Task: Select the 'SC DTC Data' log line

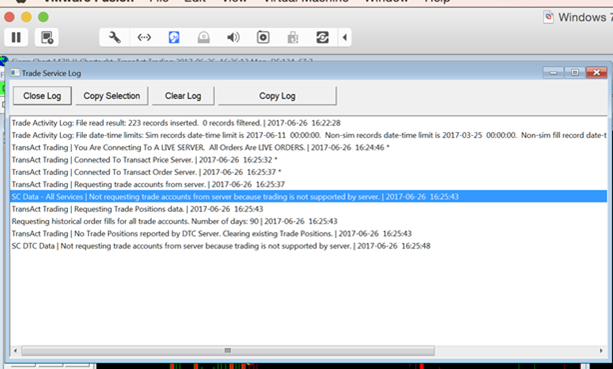Action: (308, 246)
